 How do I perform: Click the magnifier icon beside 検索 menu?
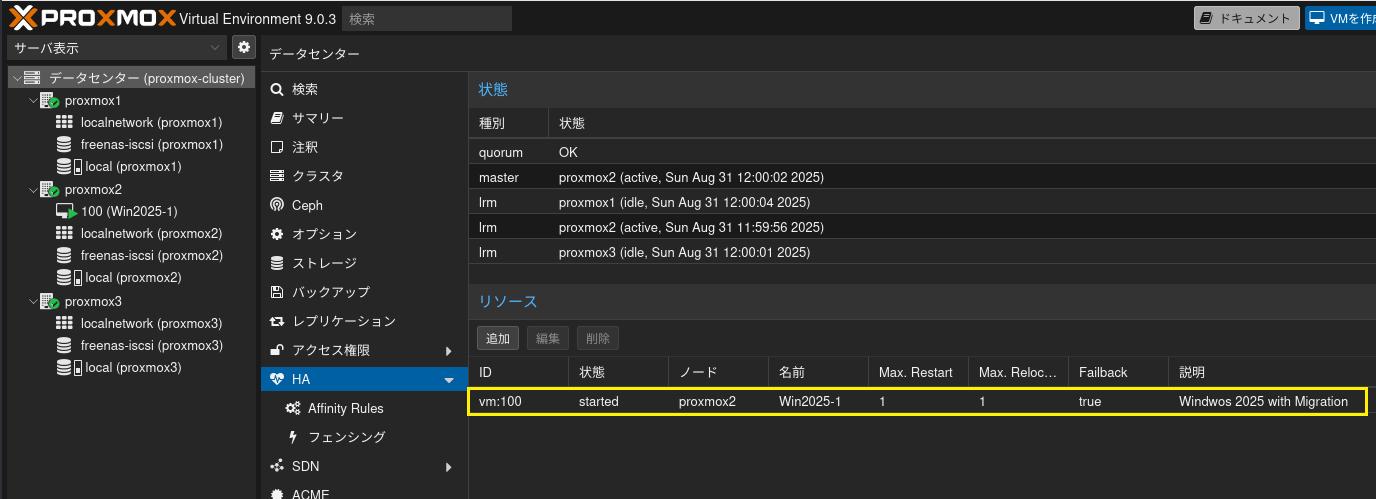pos(277,89)
